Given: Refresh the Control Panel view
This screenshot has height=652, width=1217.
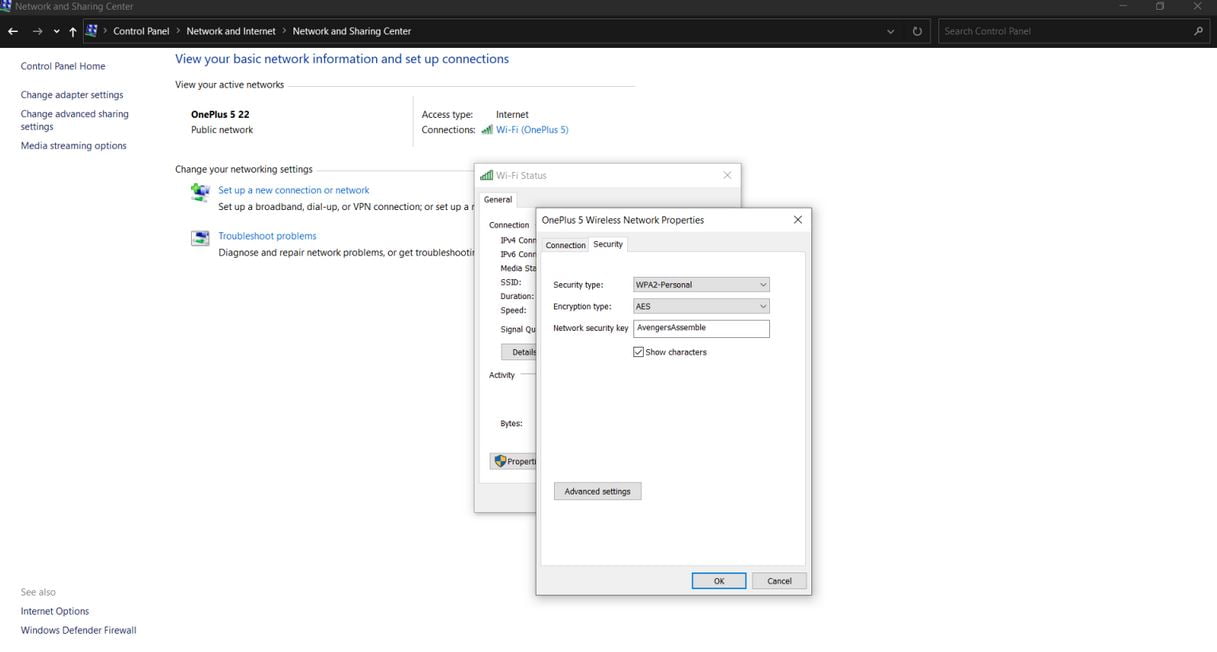Looking at the screenshot, I should click(x=917, y=31).
